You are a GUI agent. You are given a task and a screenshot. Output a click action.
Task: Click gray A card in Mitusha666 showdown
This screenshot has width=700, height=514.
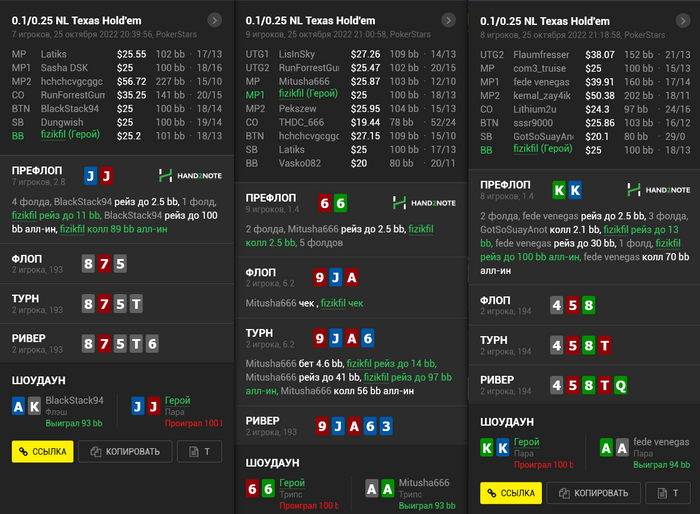click(x=372, y=489)
